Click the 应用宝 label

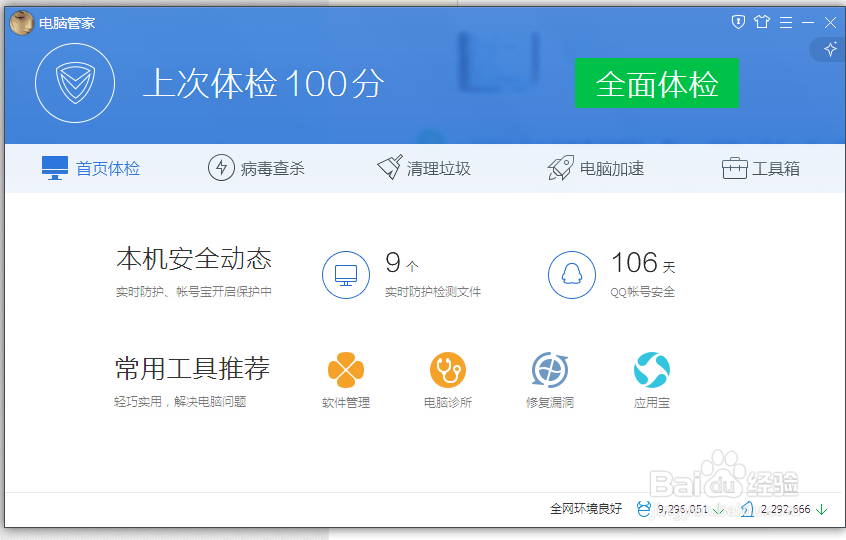tap(652, 402)
